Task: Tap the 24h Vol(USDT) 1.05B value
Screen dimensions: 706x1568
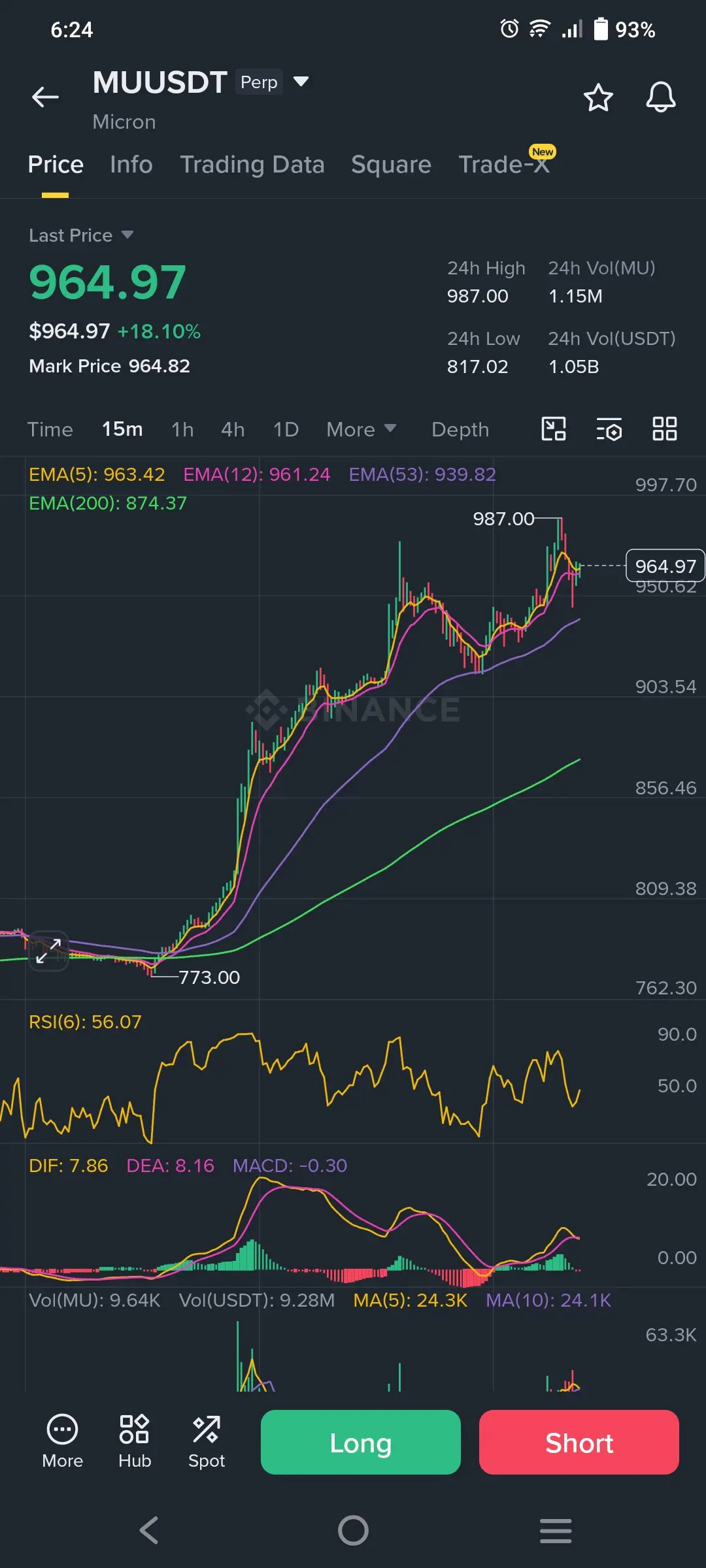Action: (x=573, y=367)
